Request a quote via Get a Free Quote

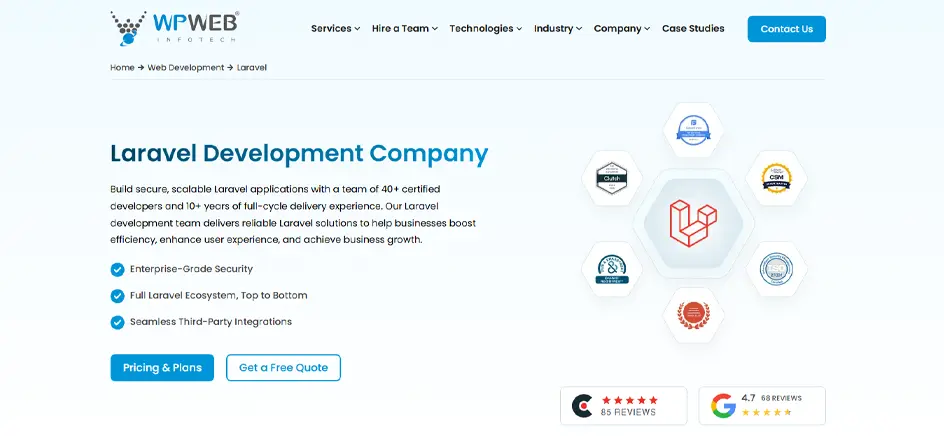283,367
